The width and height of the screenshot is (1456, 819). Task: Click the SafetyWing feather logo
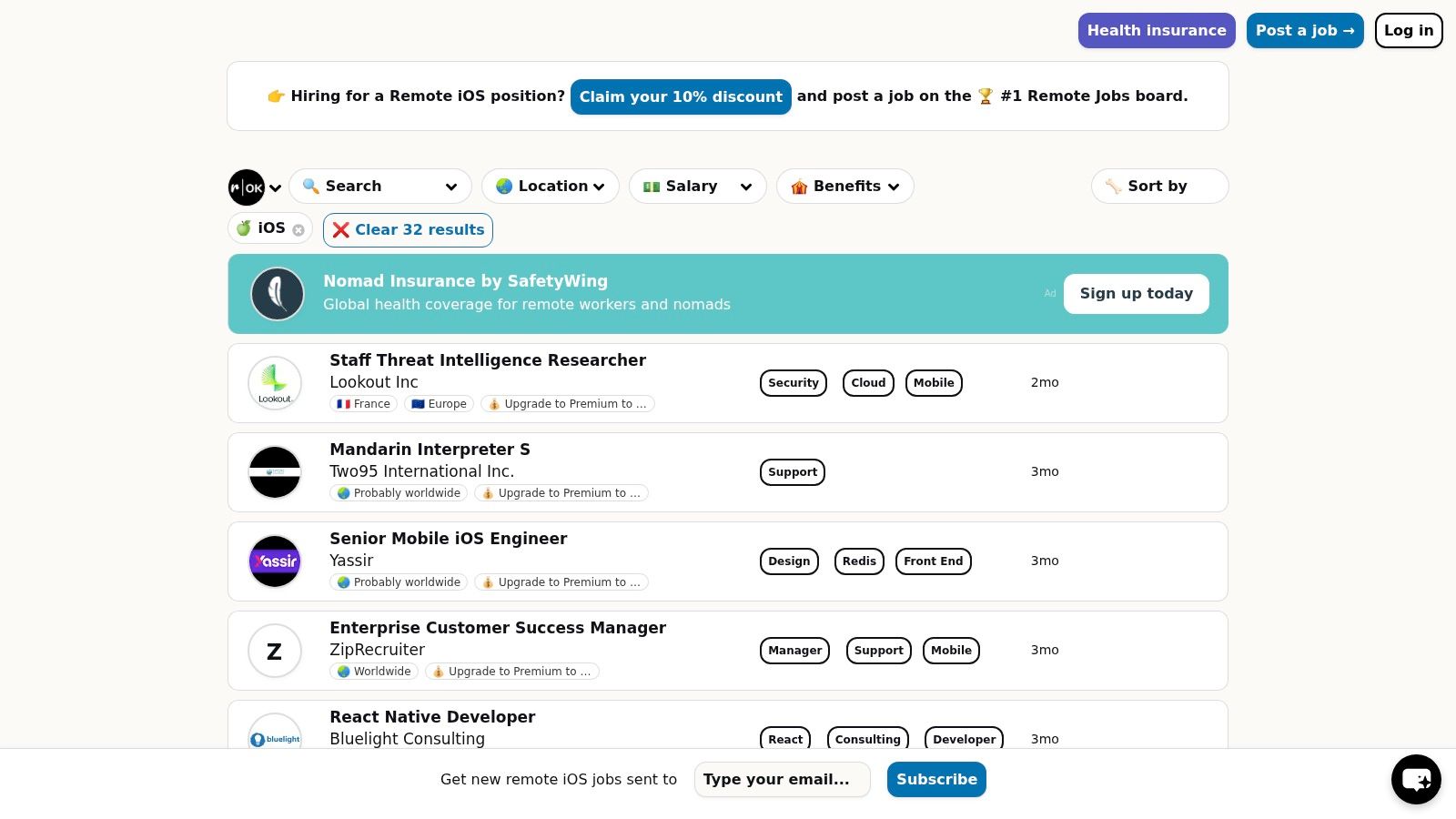pos(278,294)
